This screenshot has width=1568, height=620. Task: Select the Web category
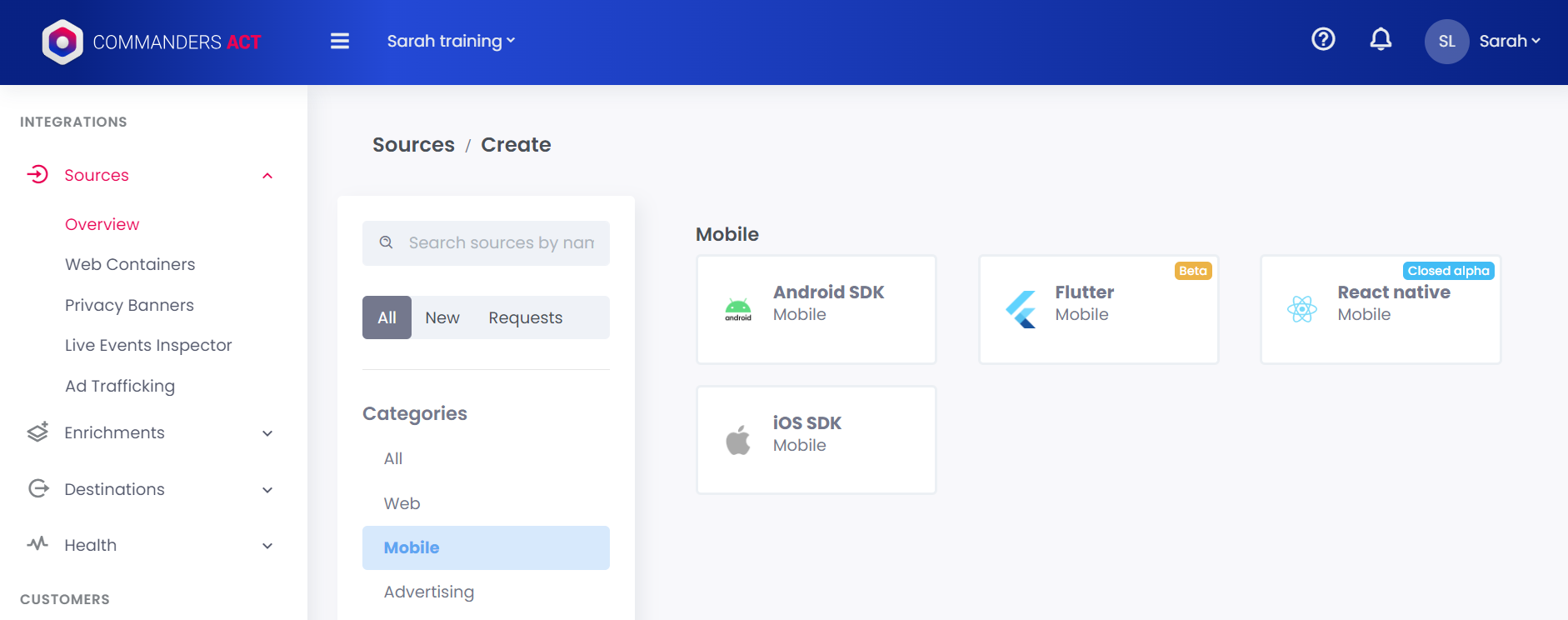[x=402, y=503]
